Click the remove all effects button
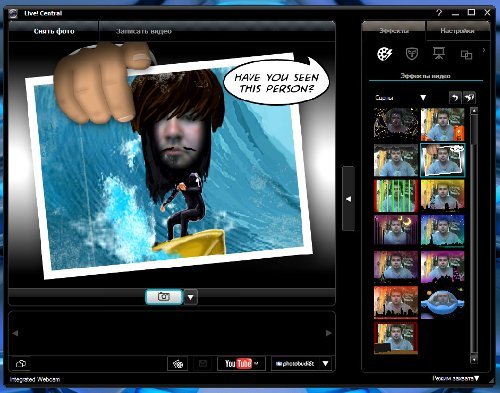Screen dimensions: 500x393 coord(469,98)
